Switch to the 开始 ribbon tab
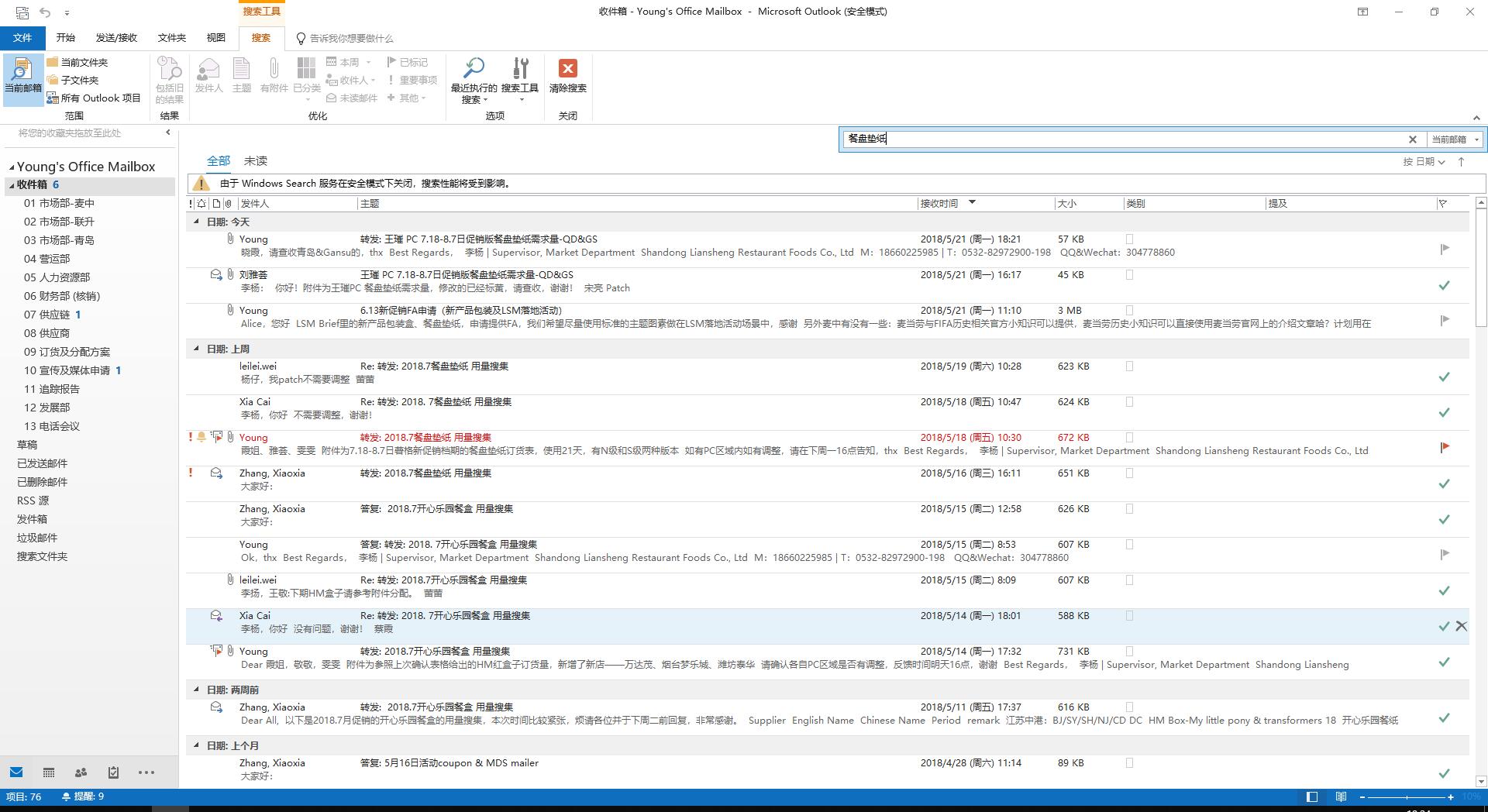Screen dimensions: 1488x812 (66, 38)
